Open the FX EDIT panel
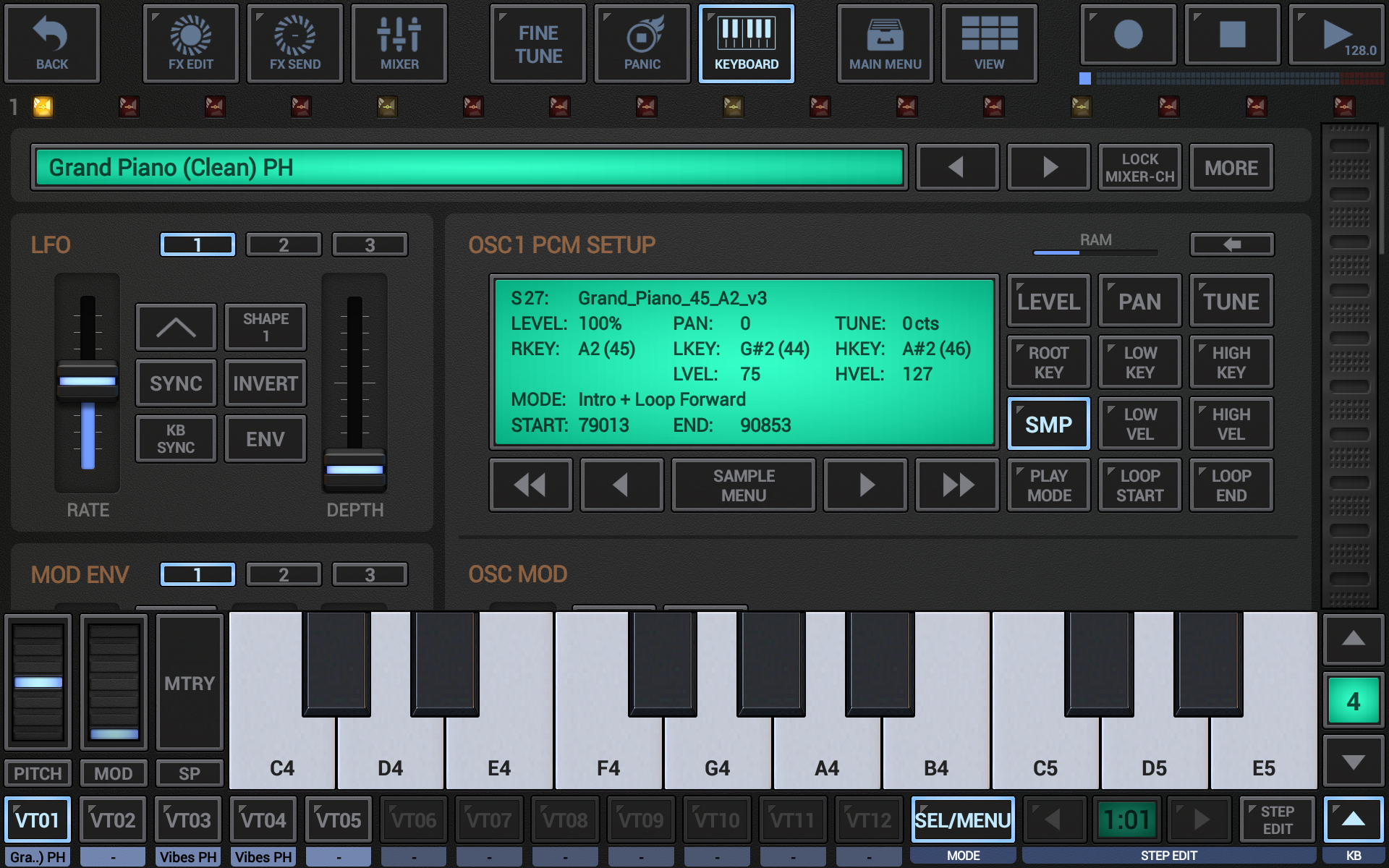1389x868 pixels. coord(190,43)
